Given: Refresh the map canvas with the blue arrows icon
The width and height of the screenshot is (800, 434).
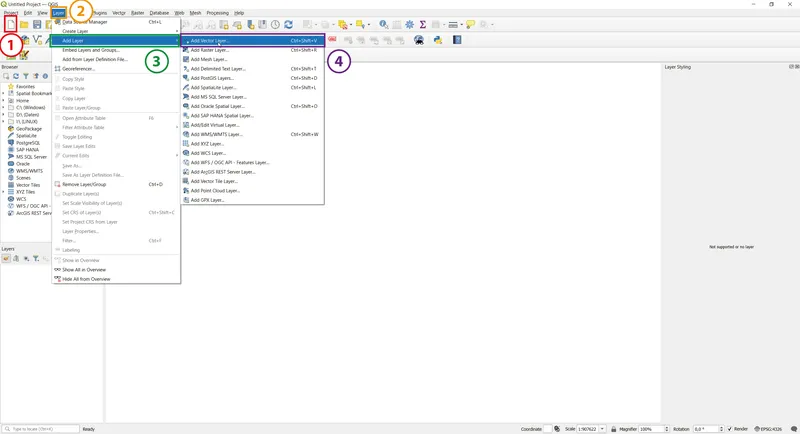Looking at the screenshot, I should click(288, 24).
